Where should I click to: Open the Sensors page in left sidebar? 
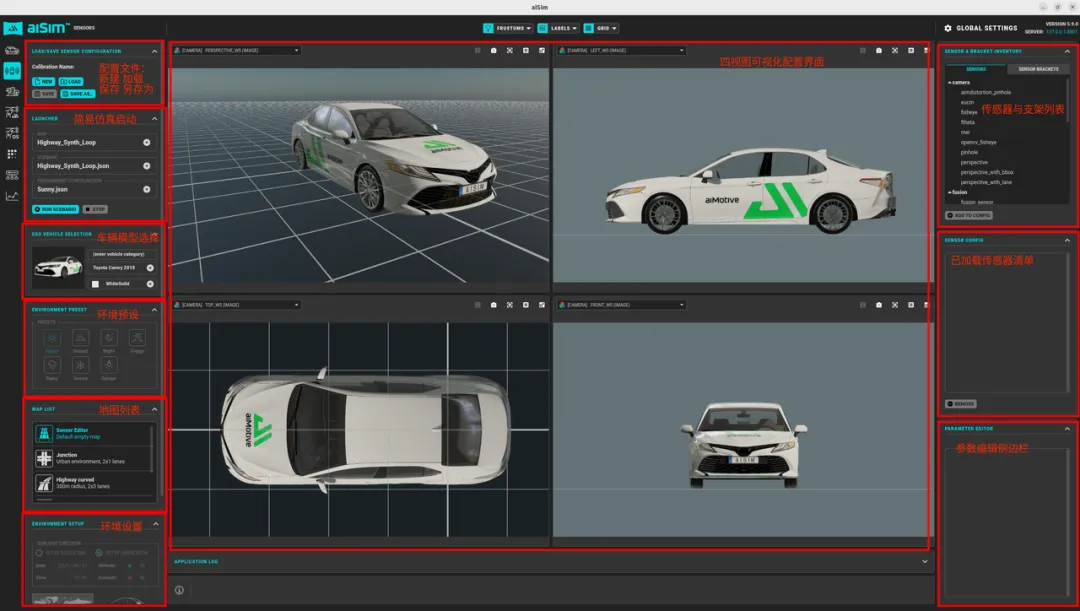click(12, 70)
